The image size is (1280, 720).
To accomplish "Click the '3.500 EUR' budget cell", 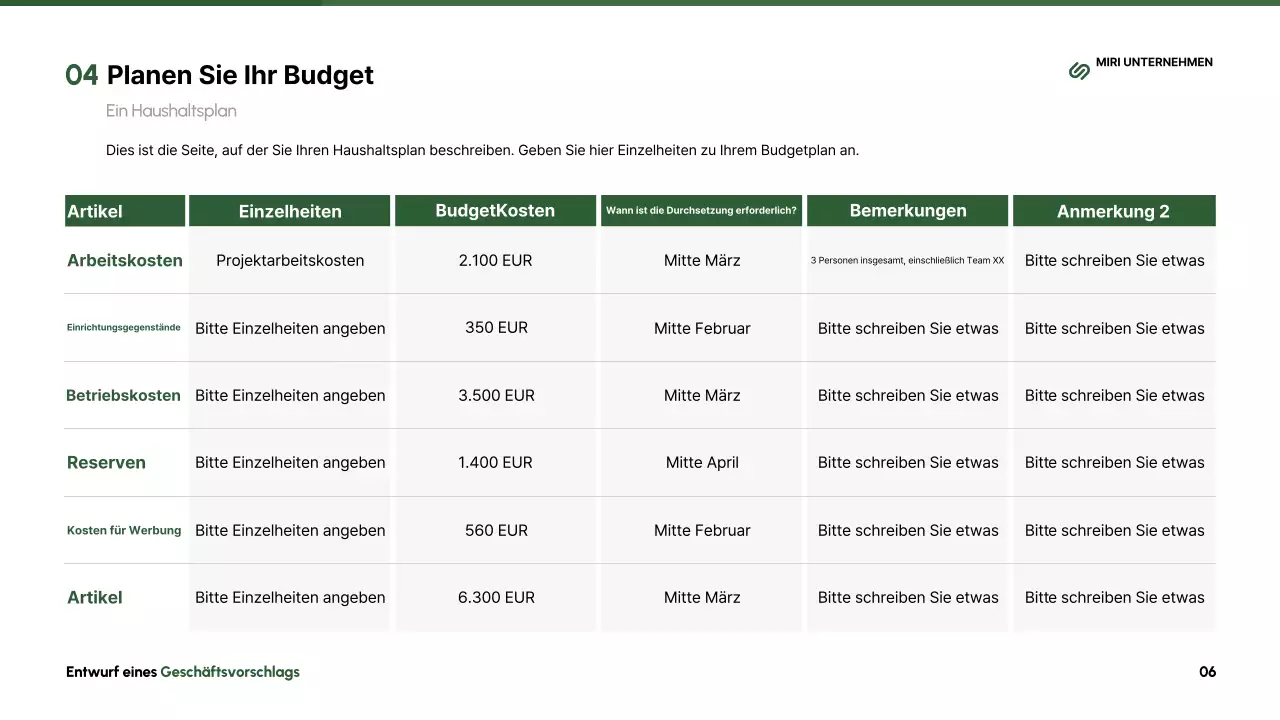I will pyautogui.click(x=496, y=395).
